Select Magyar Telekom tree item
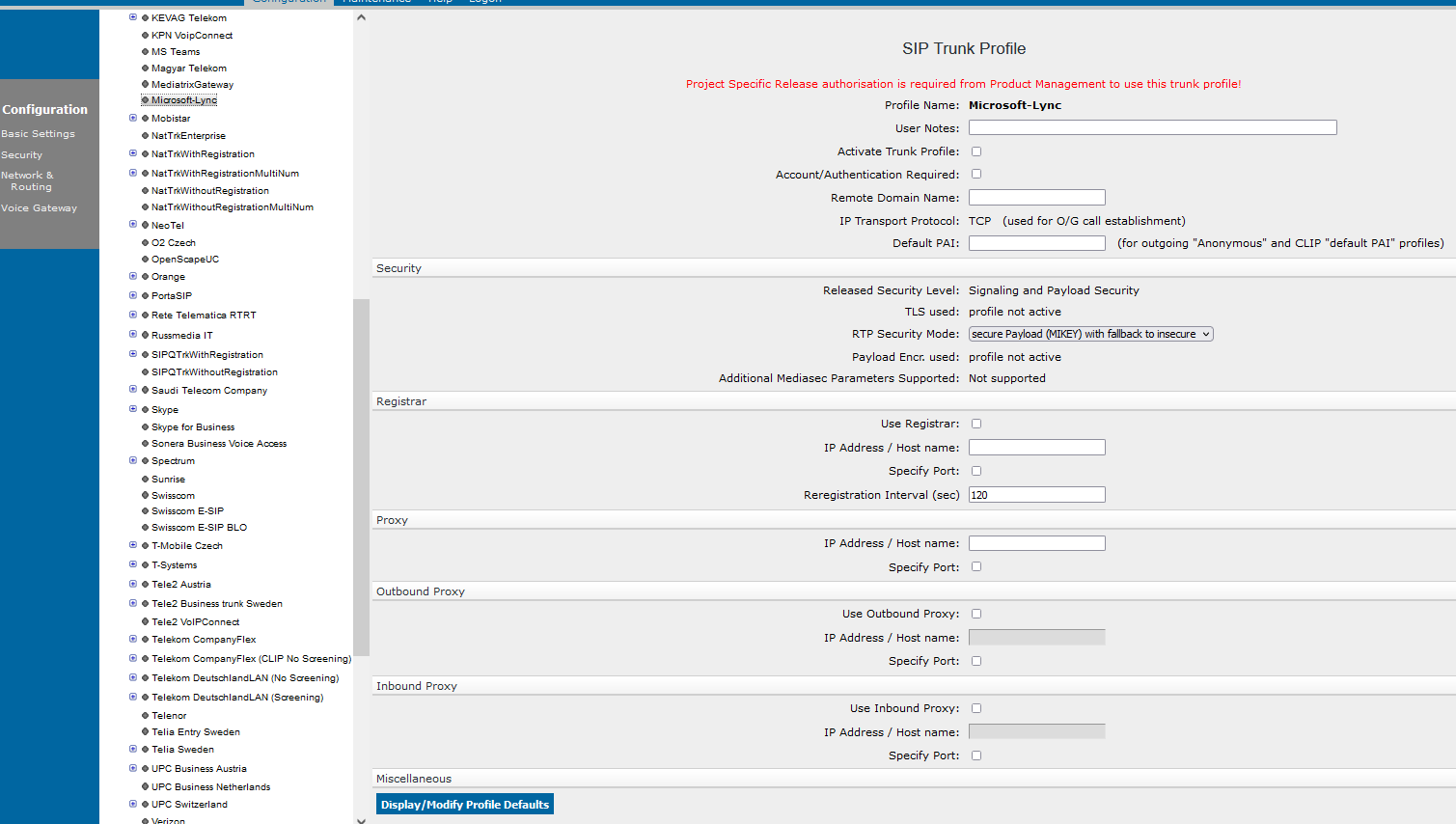The height and width of the screenshot is (824, 1456). point(189,69)
